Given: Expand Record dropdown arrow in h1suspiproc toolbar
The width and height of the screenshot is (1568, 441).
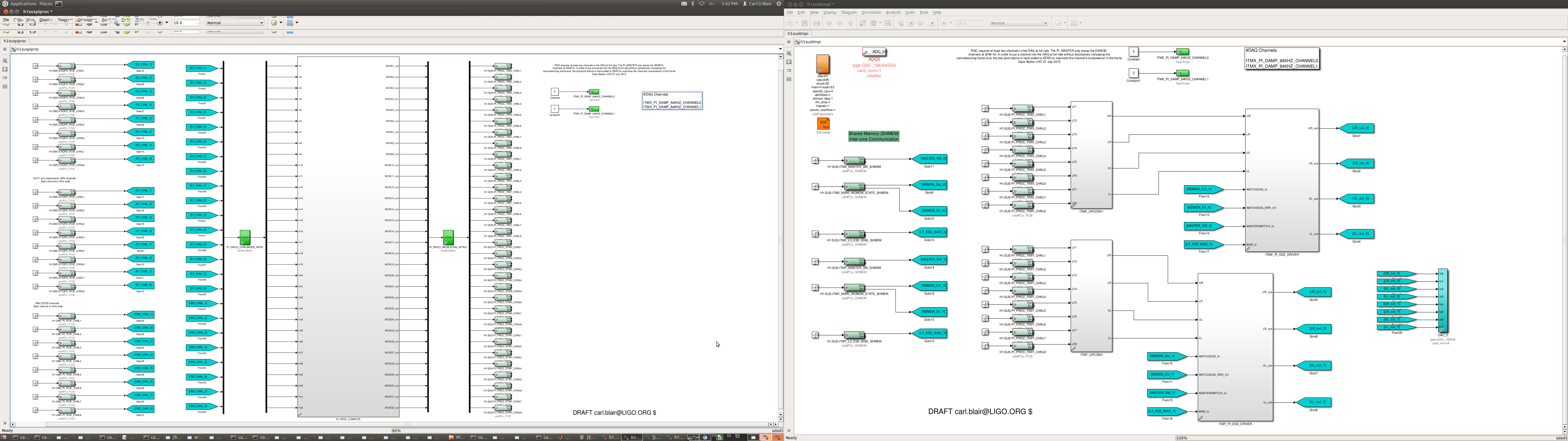Looking at the screenshot, I should (x=167, y=23).
